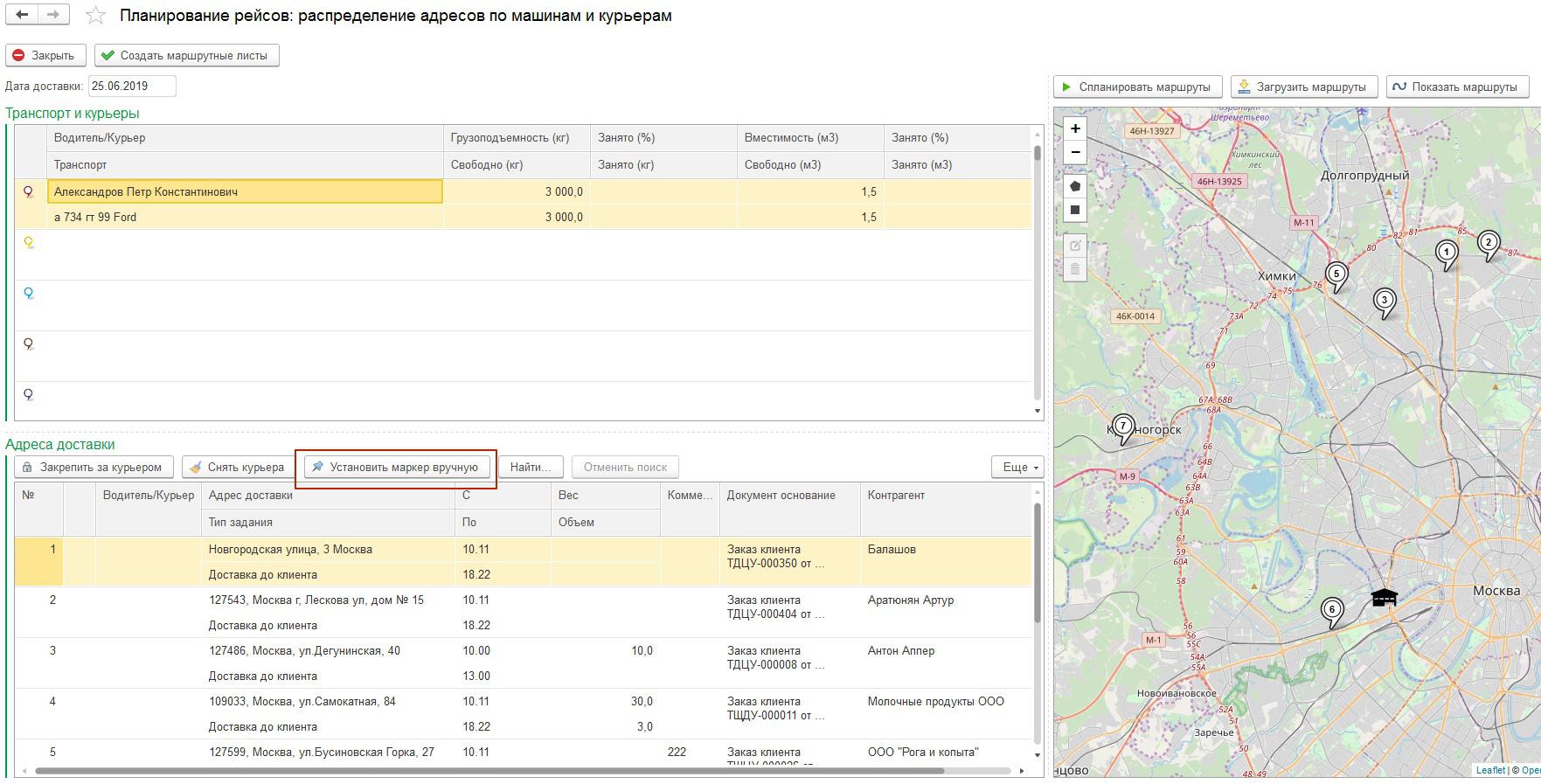
Task: Click the edit layers map icon
Action: [x=1075, y=246]
